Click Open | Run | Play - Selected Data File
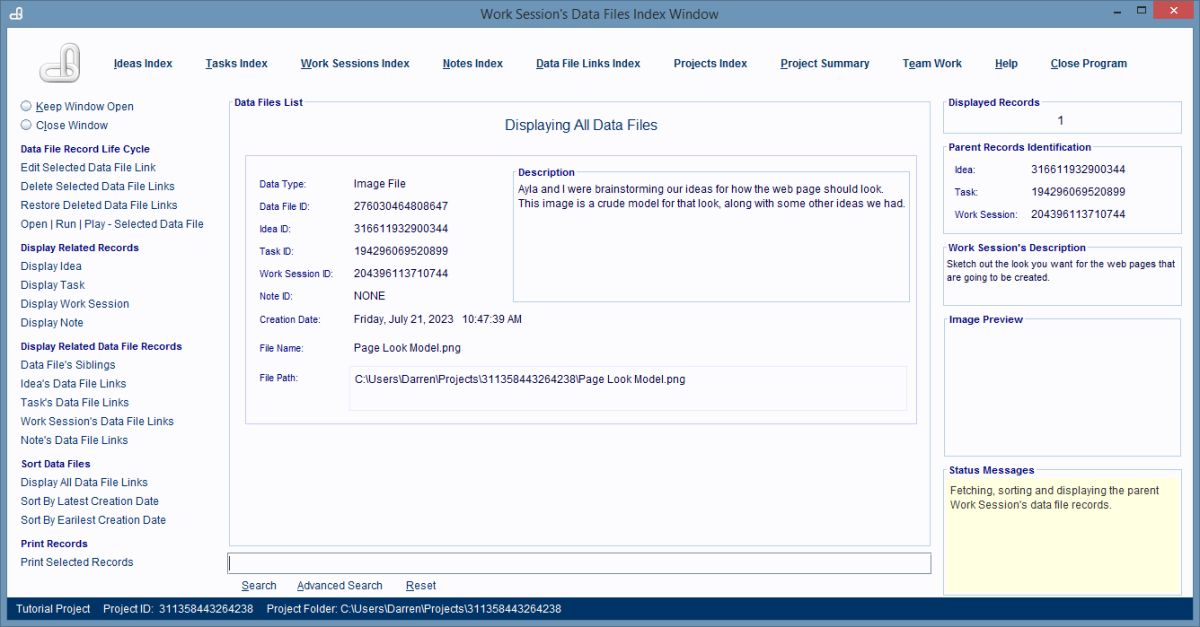The height and width of the screenshot is (627, 1200). [112, 224]
